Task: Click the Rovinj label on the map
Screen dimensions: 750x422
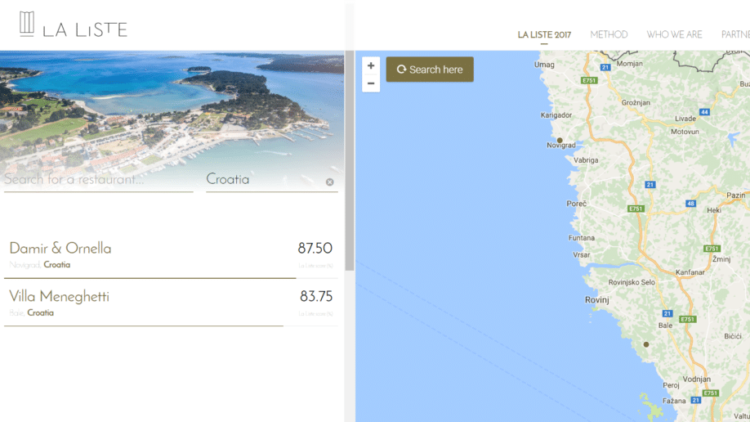Action: coord(597,300)
